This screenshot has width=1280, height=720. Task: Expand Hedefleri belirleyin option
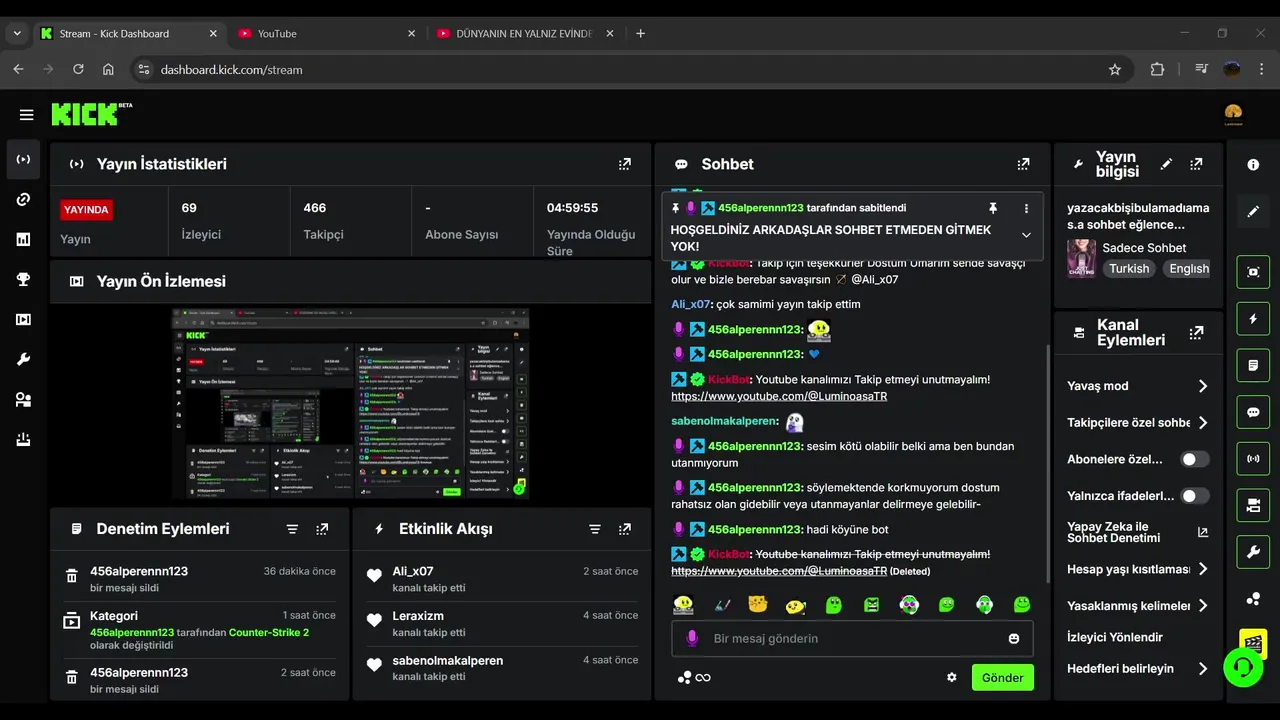[x=1203, y=669]
